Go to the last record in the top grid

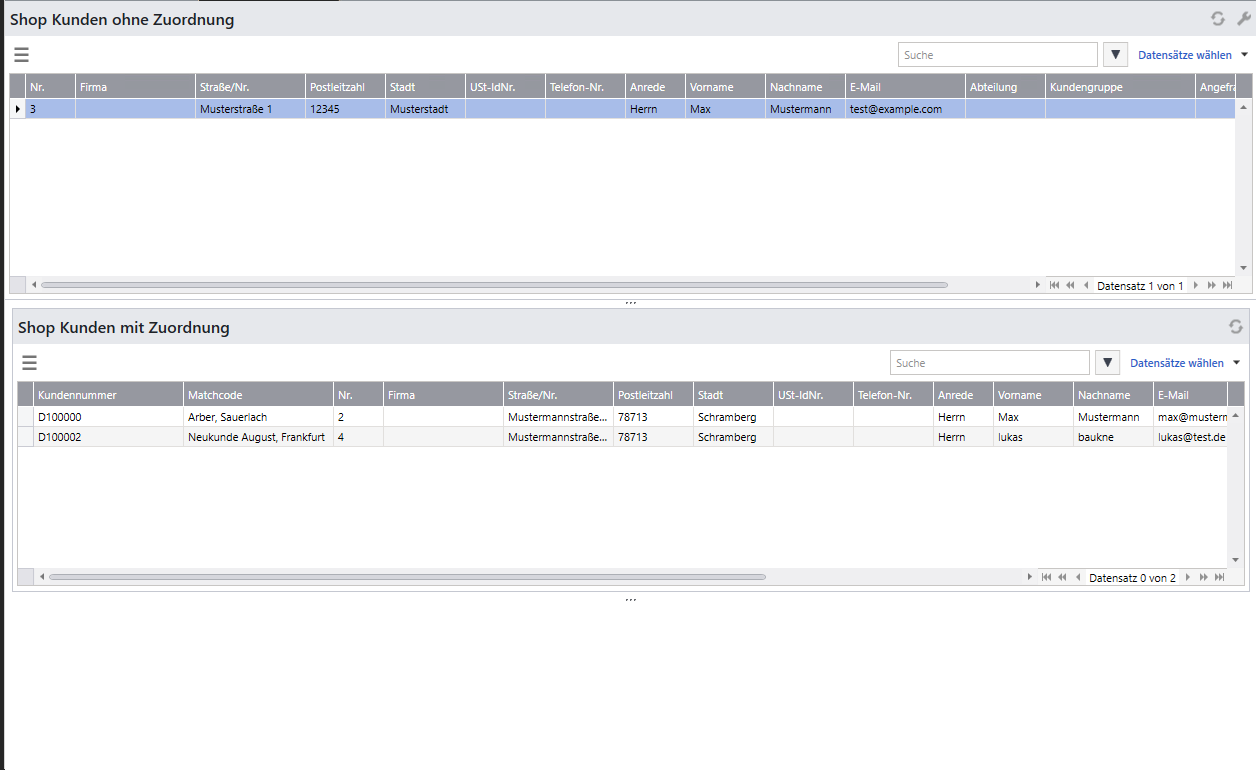[1227, 286]
